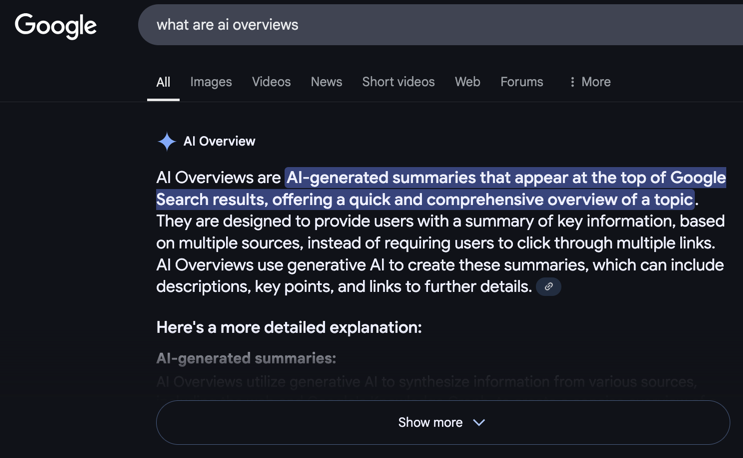Viewport: 743px width, 458px height.
Task: Click the 'AI Overview' heading label
Action: [x=219, y=141]
